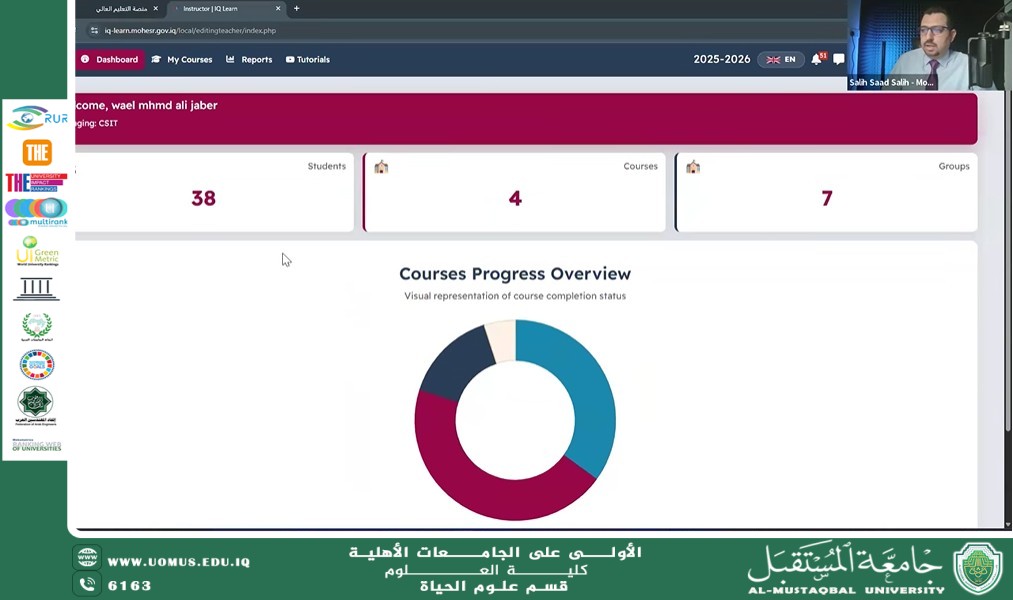Viewport: 1013px width, 600px height.
Task: Click the Groups card building icon
Action: (693, 167)
